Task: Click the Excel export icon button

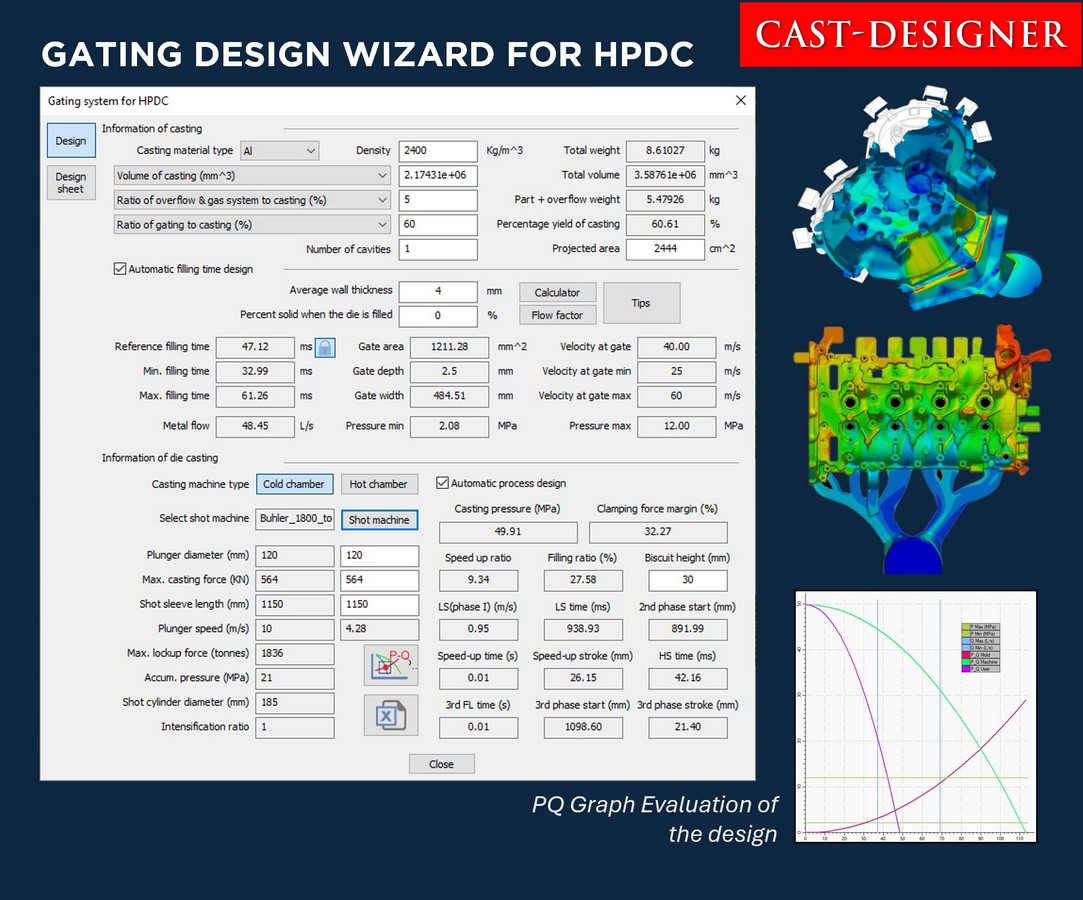Action: pyautogui.click(x=390, y=716)
